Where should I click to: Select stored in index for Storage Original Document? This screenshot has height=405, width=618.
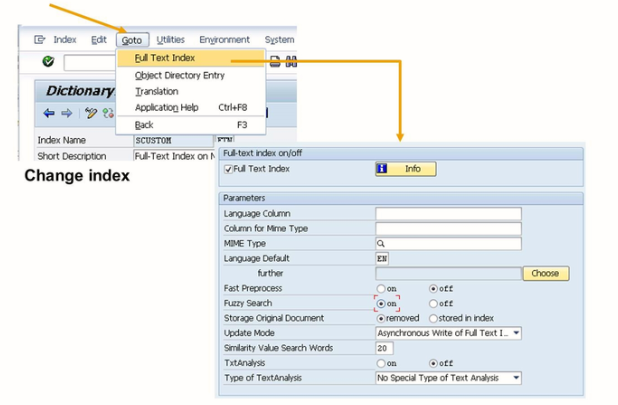coord(433,318)
